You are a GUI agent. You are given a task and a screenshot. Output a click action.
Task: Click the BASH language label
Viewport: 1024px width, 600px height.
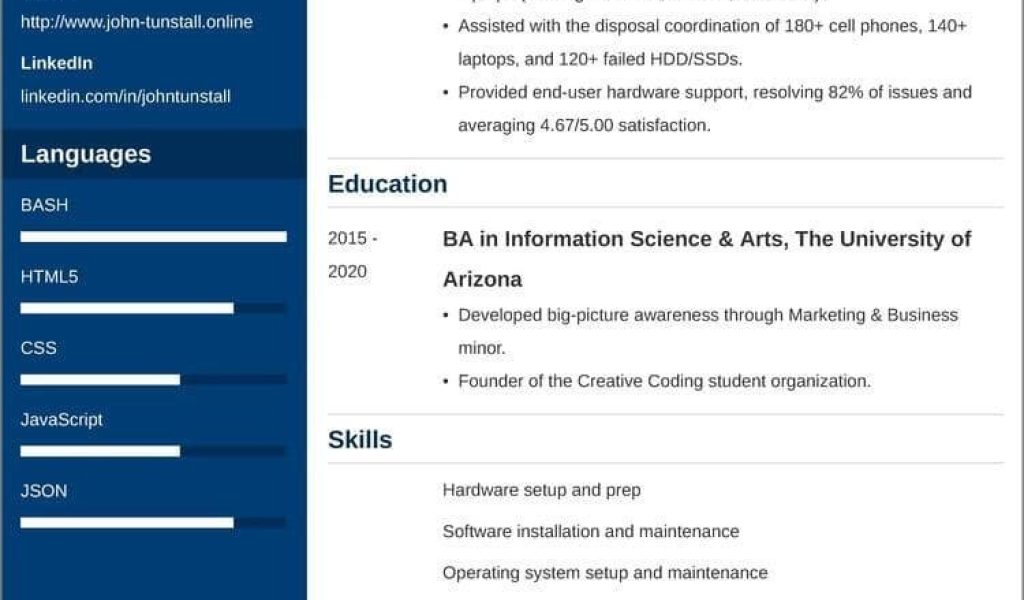click(45, 205)
